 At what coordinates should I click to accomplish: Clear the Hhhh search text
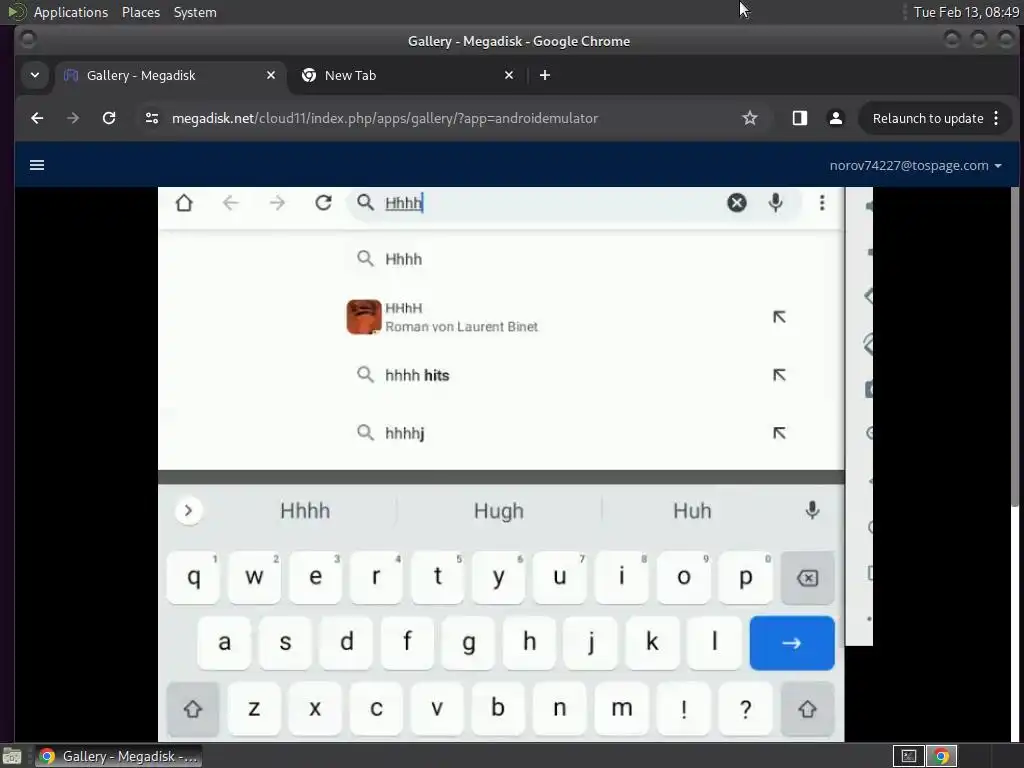tap(737, 202)
